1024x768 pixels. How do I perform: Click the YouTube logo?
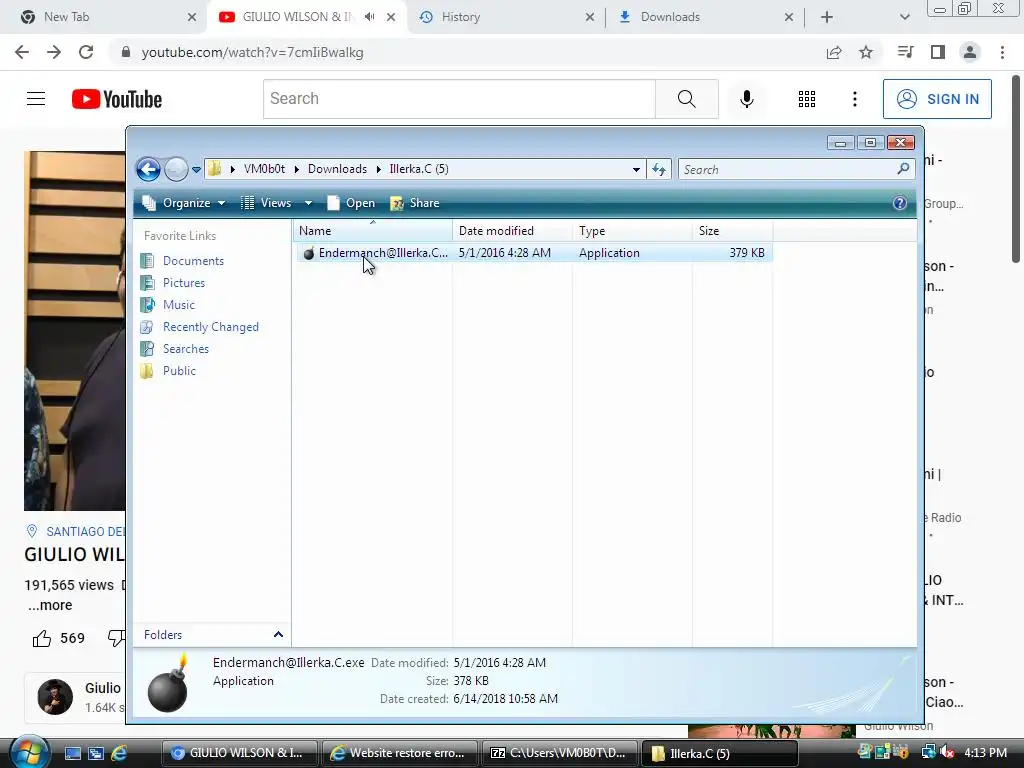(x=117, y=99)
